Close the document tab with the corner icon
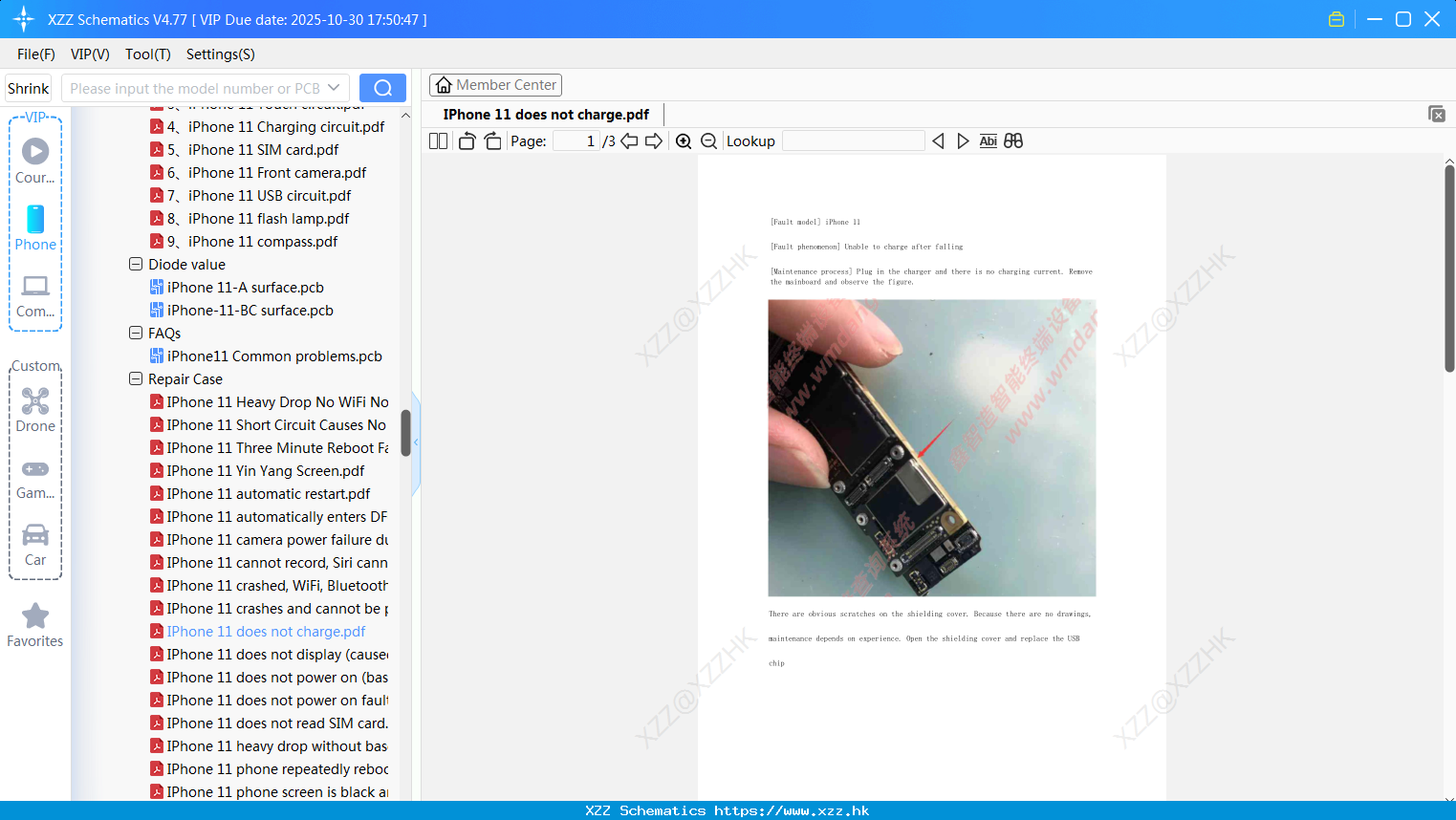Screen dimensions: 1456x820 click(1437, 114)
